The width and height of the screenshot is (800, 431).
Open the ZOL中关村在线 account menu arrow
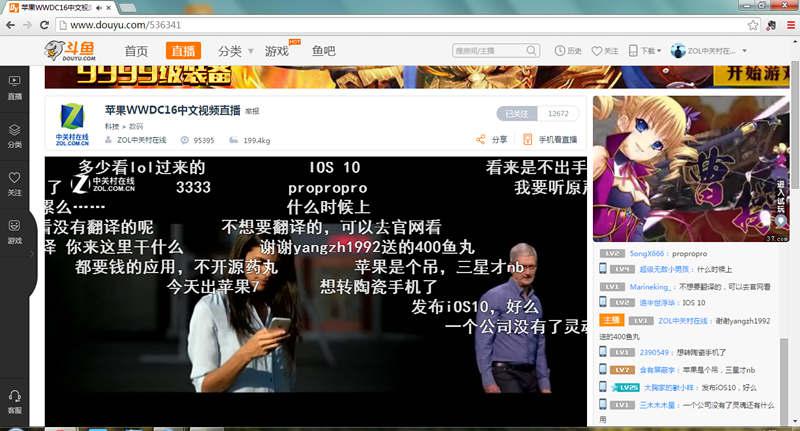click(x=744, y=51)
